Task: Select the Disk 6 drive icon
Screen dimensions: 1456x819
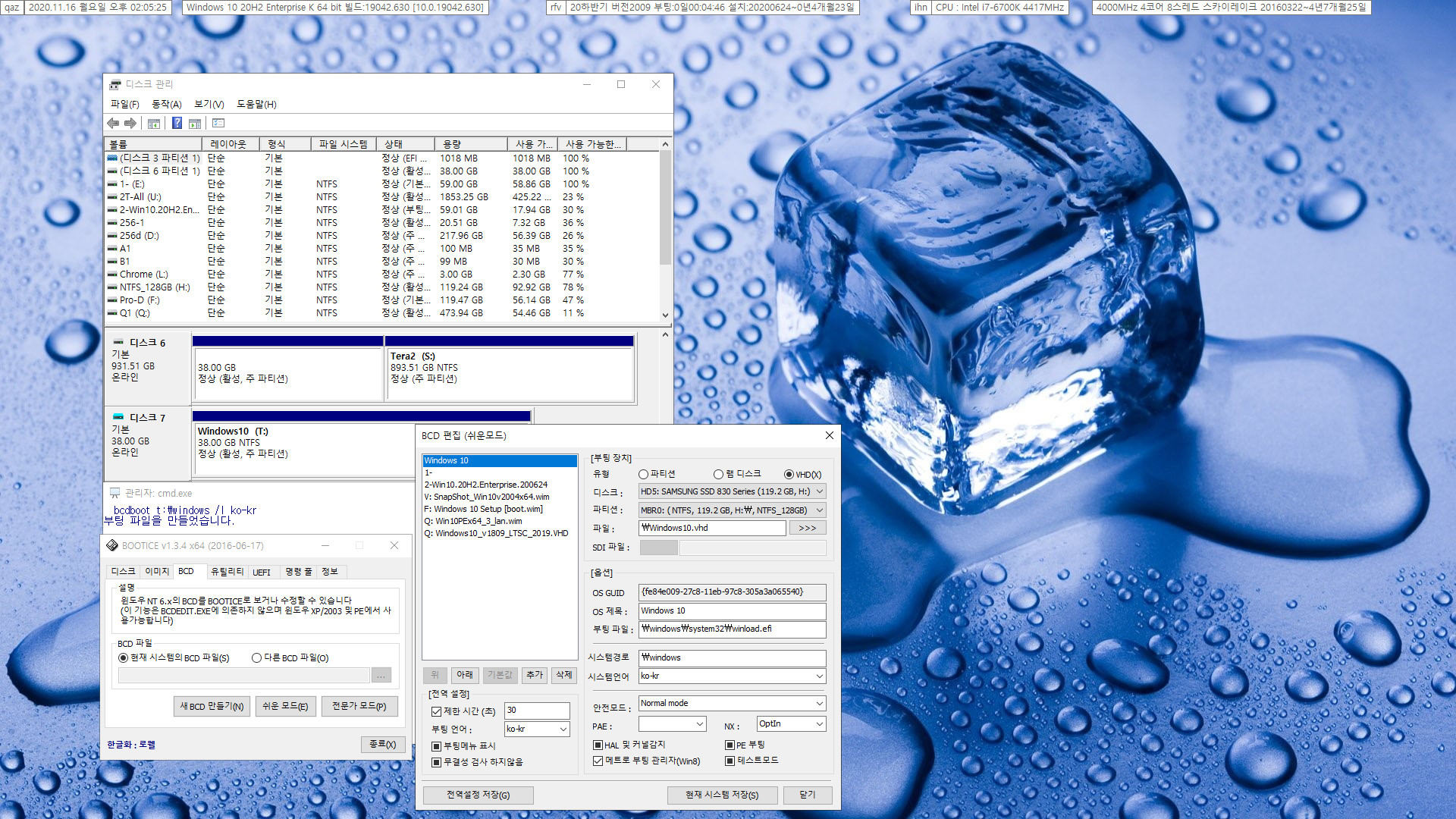Action: coord(118,342)
